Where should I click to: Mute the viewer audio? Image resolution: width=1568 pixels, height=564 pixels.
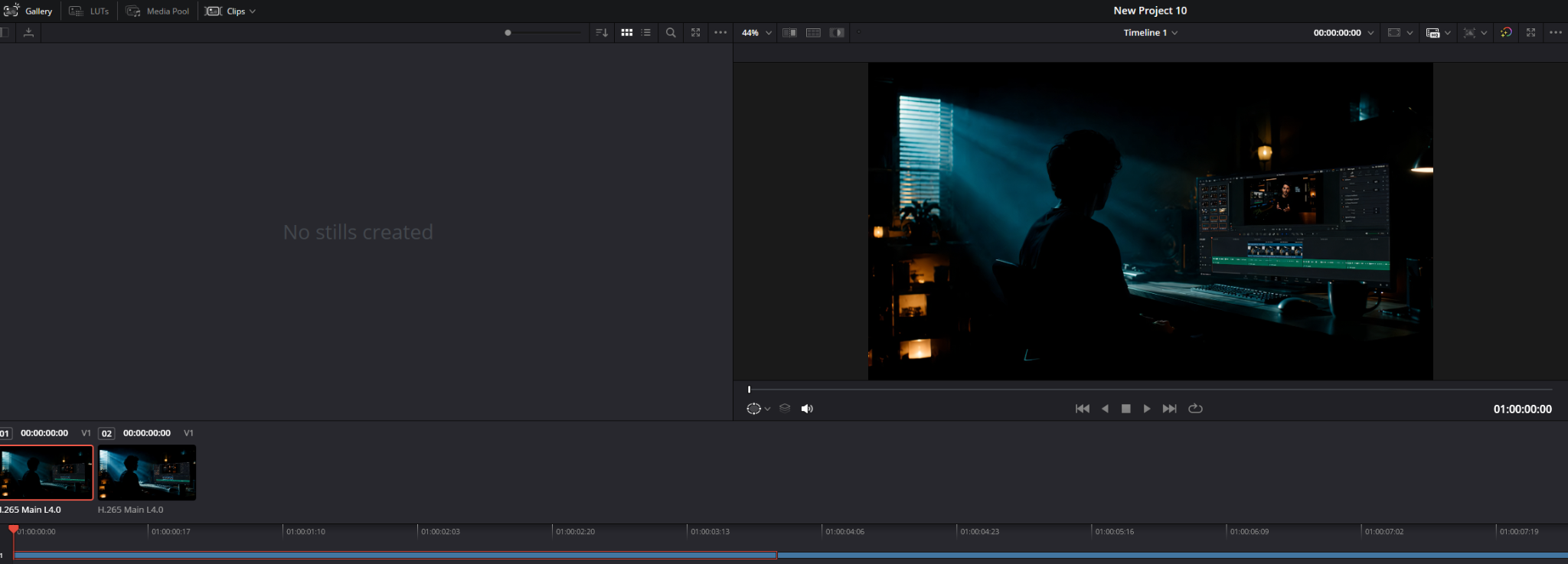point(807,409)
